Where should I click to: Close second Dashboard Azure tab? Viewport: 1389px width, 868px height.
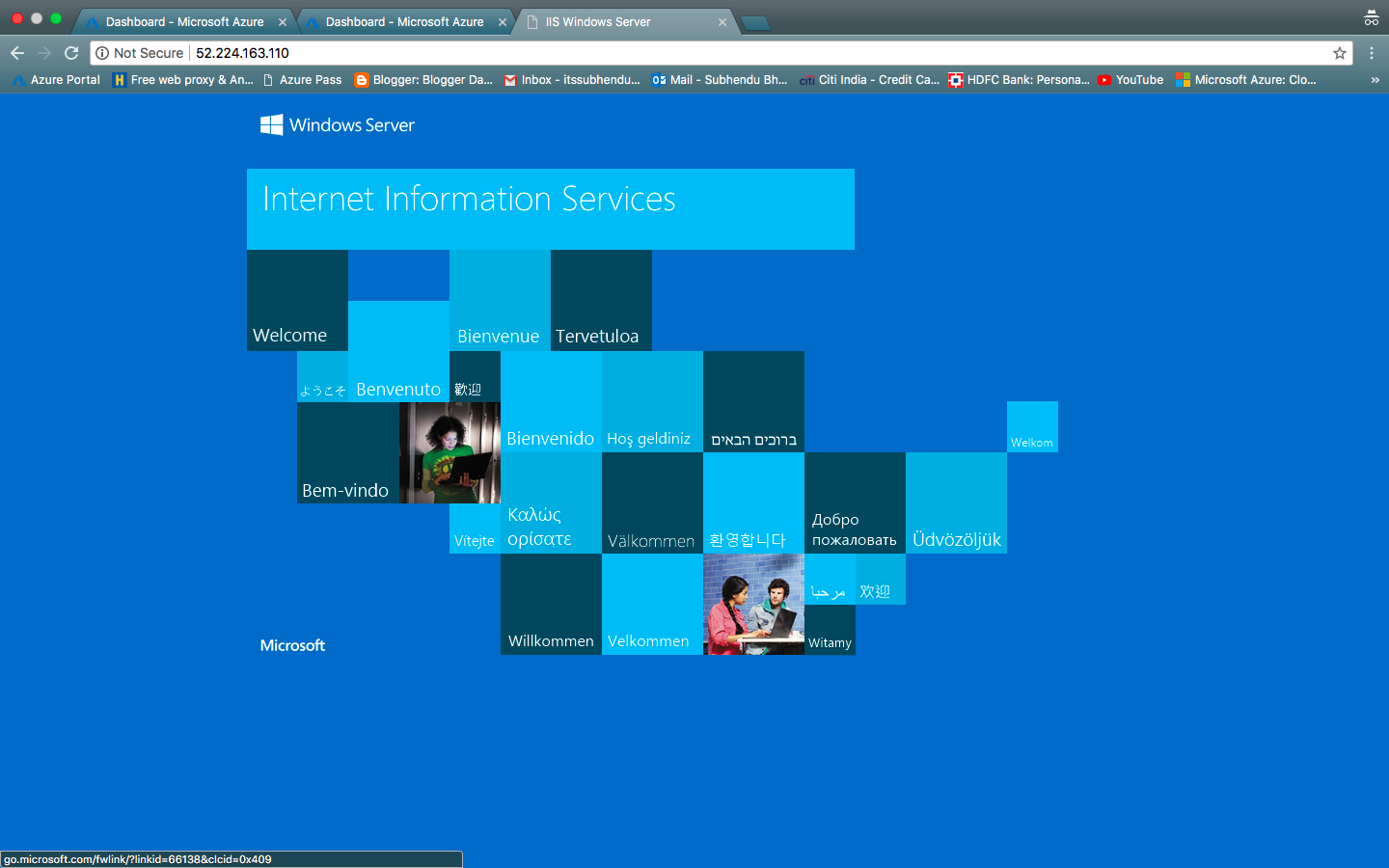pyautogui.click(x=502, y=22)
